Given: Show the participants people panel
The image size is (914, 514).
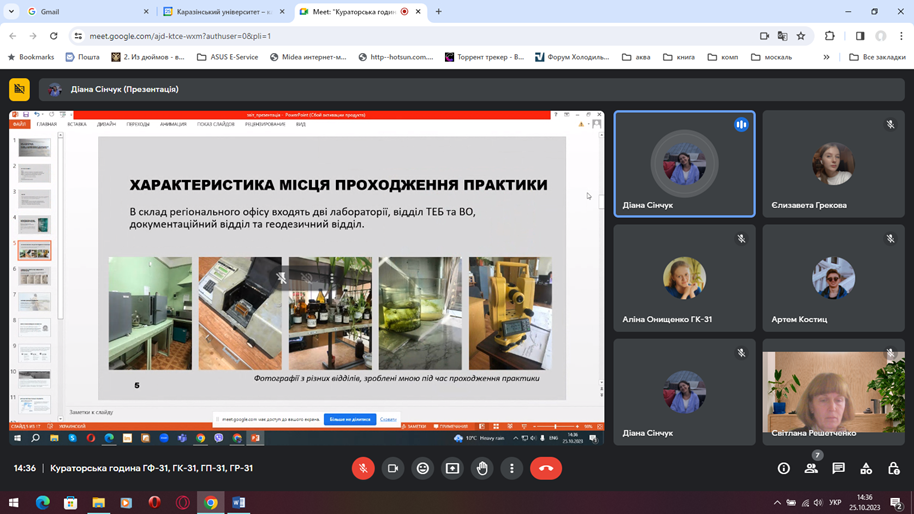Looking at the screenshot, I should pos(811,468).
